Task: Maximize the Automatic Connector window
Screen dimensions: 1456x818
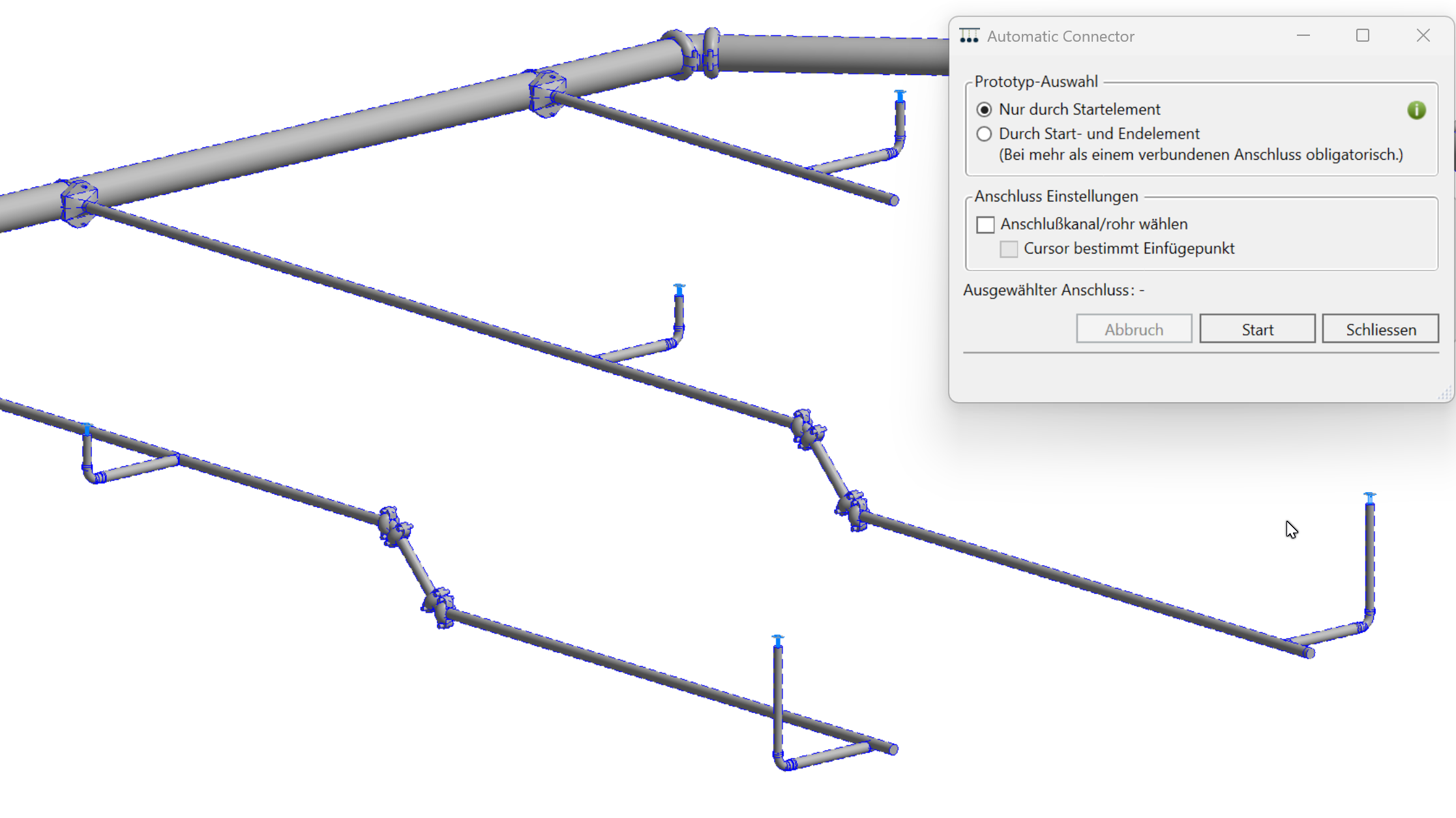Action: (x=1362, y=36)
